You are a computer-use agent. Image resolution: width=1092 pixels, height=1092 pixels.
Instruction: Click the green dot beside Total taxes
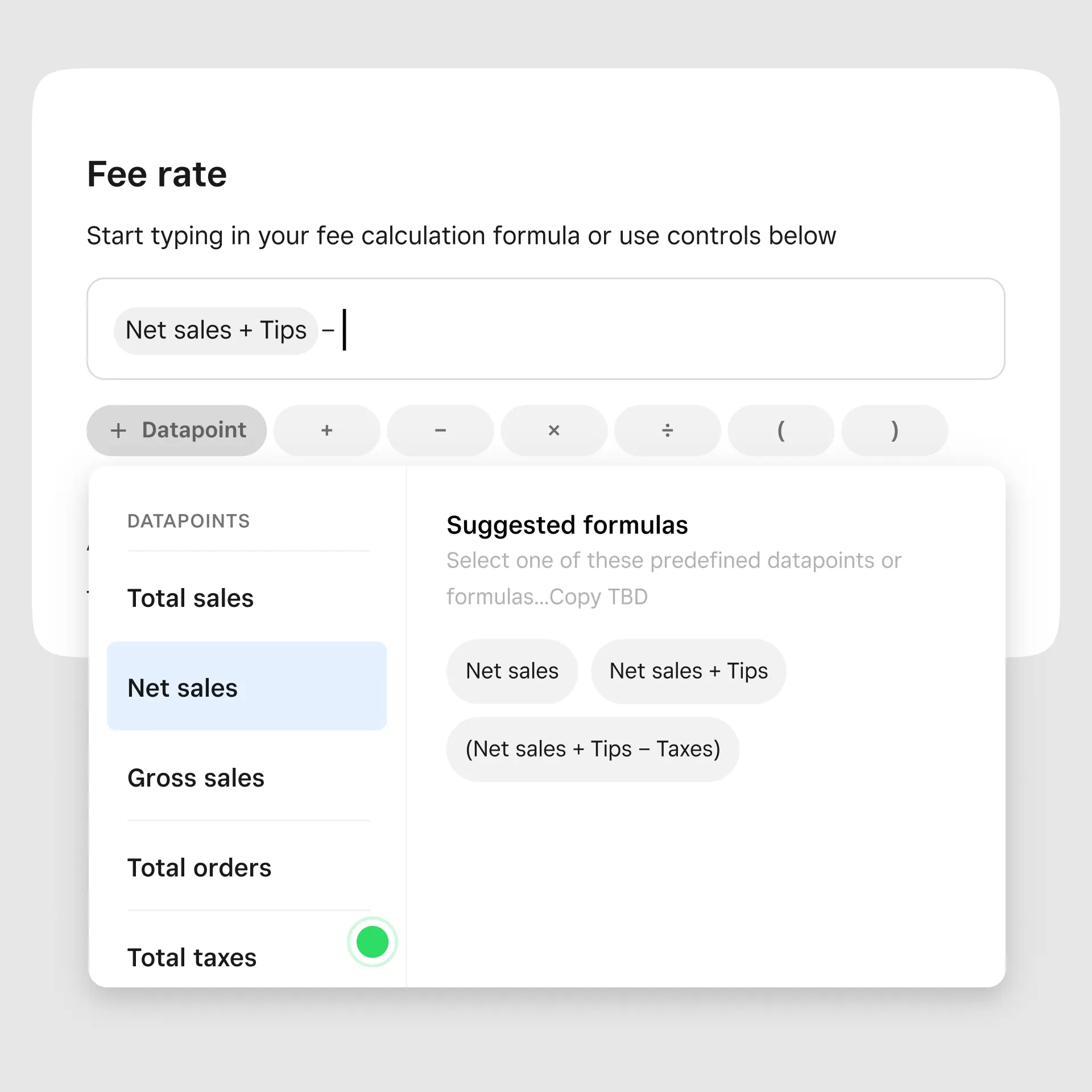coord(372,942)
